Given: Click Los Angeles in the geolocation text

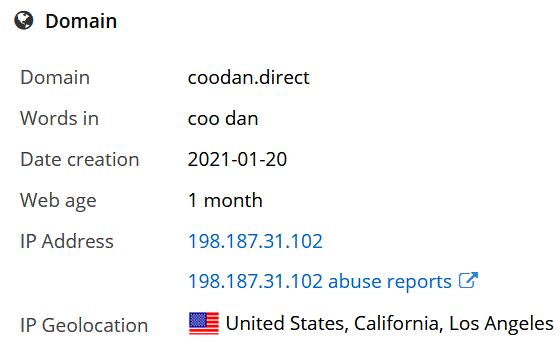Looking at the screenshot, I should (x=501, y=324).
